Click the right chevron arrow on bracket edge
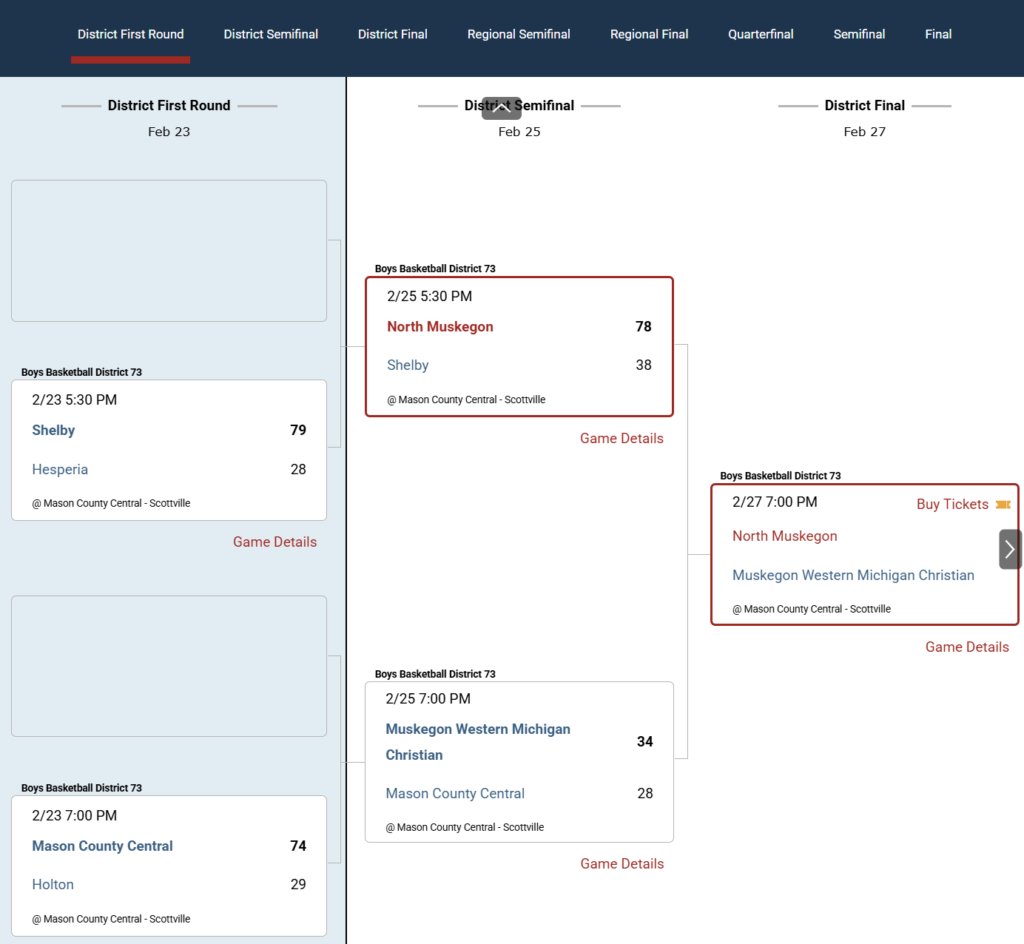Screen dimensions: 1024x944 [1010, 549]
